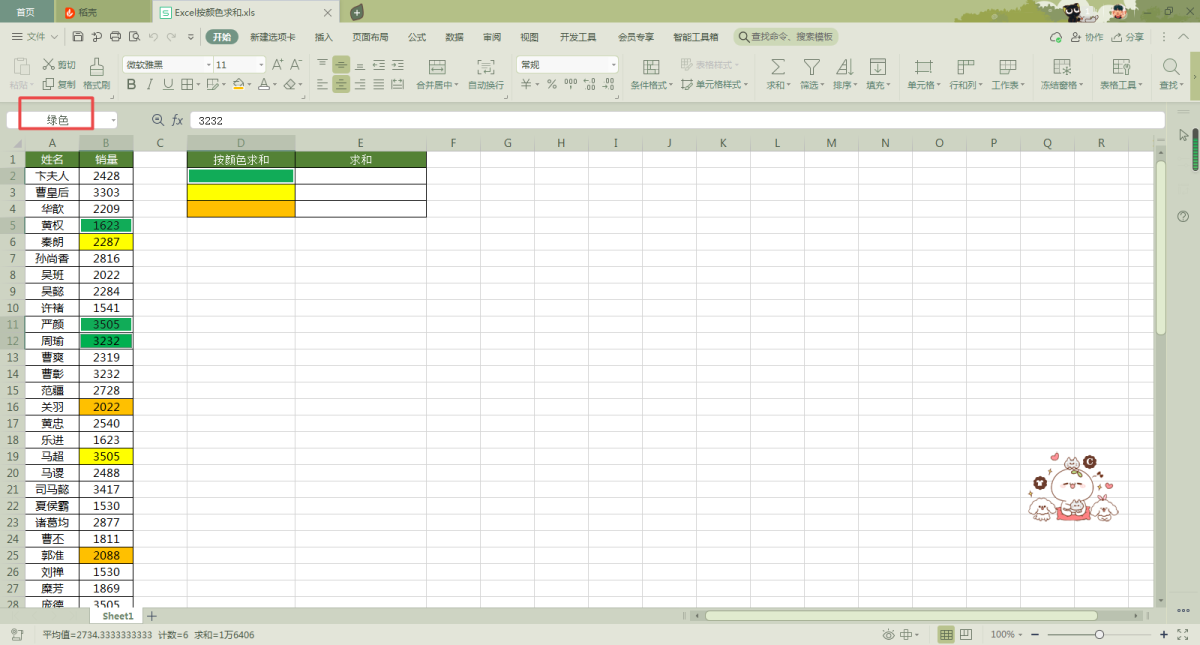Viewport: 1200px width, 645px height.
Task: Click the Print icon in quick access toolbar
Action: [x=115, y=37]
